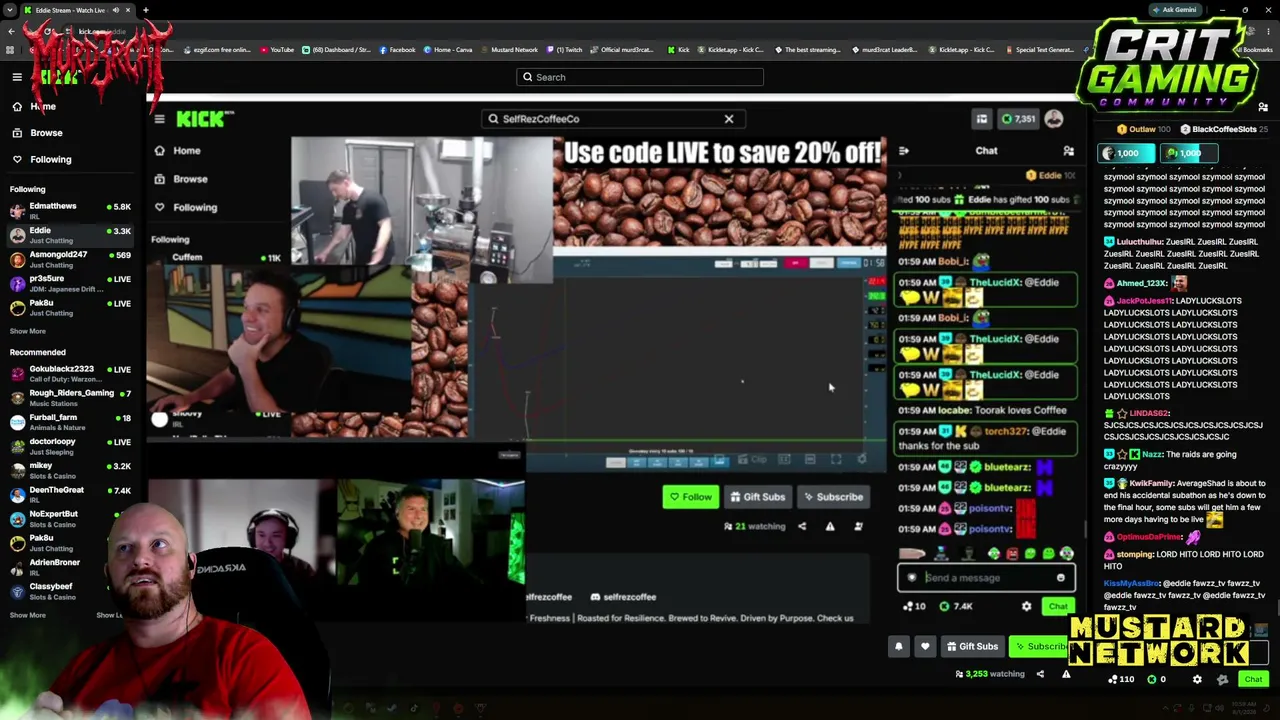Open profile avatar in inner stream header
The width and height of the screenshot is (1280, 720).
[1054, 119]
